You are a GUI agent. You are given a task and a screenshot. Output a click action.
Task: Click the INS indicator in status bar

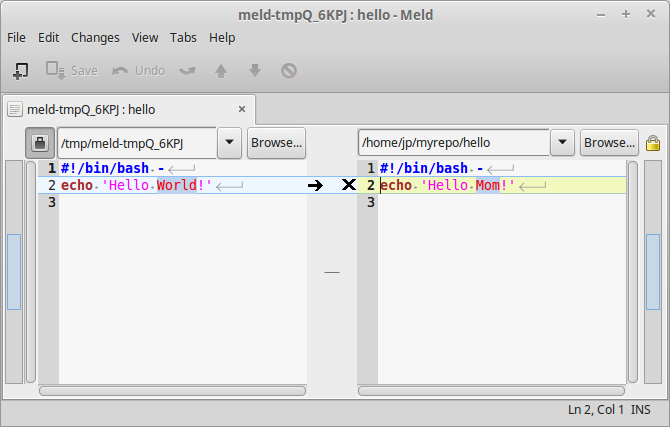pyautogui.click(x=641, y=409)
